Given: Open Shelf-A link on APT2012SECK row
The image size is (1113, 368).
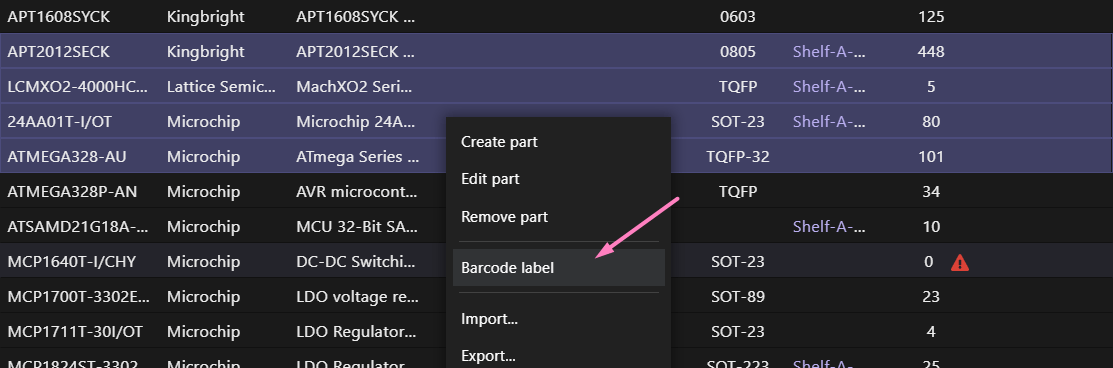Looking at the screenshot, I should coord(830,52).
